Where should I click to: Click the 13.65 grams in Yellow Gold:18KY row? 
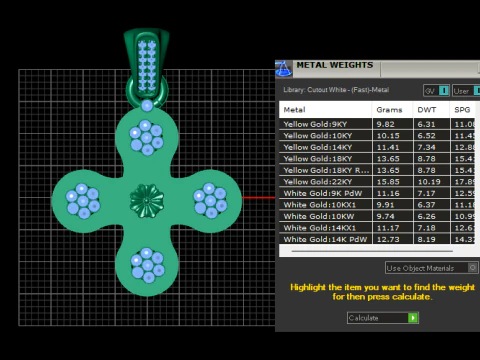click(388, 159)
